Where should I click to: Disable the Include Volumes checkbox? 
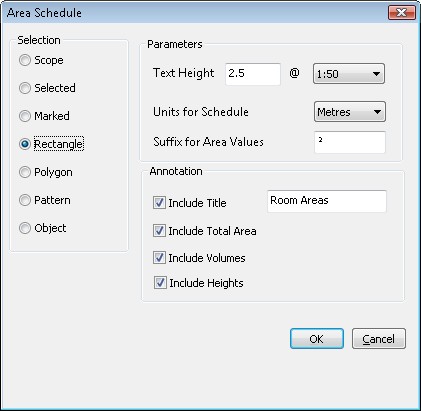tap(159, 258)
